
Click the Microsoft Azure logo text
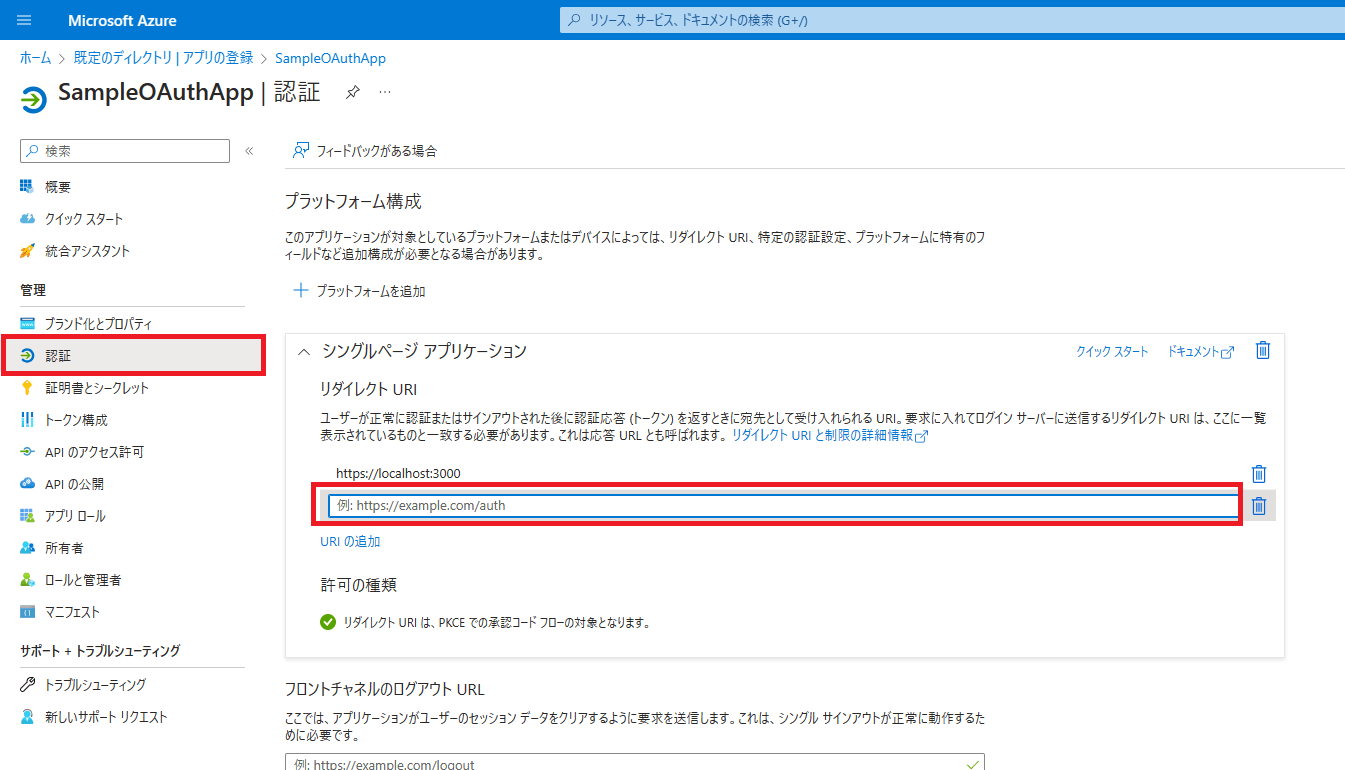tap(122, 21)
